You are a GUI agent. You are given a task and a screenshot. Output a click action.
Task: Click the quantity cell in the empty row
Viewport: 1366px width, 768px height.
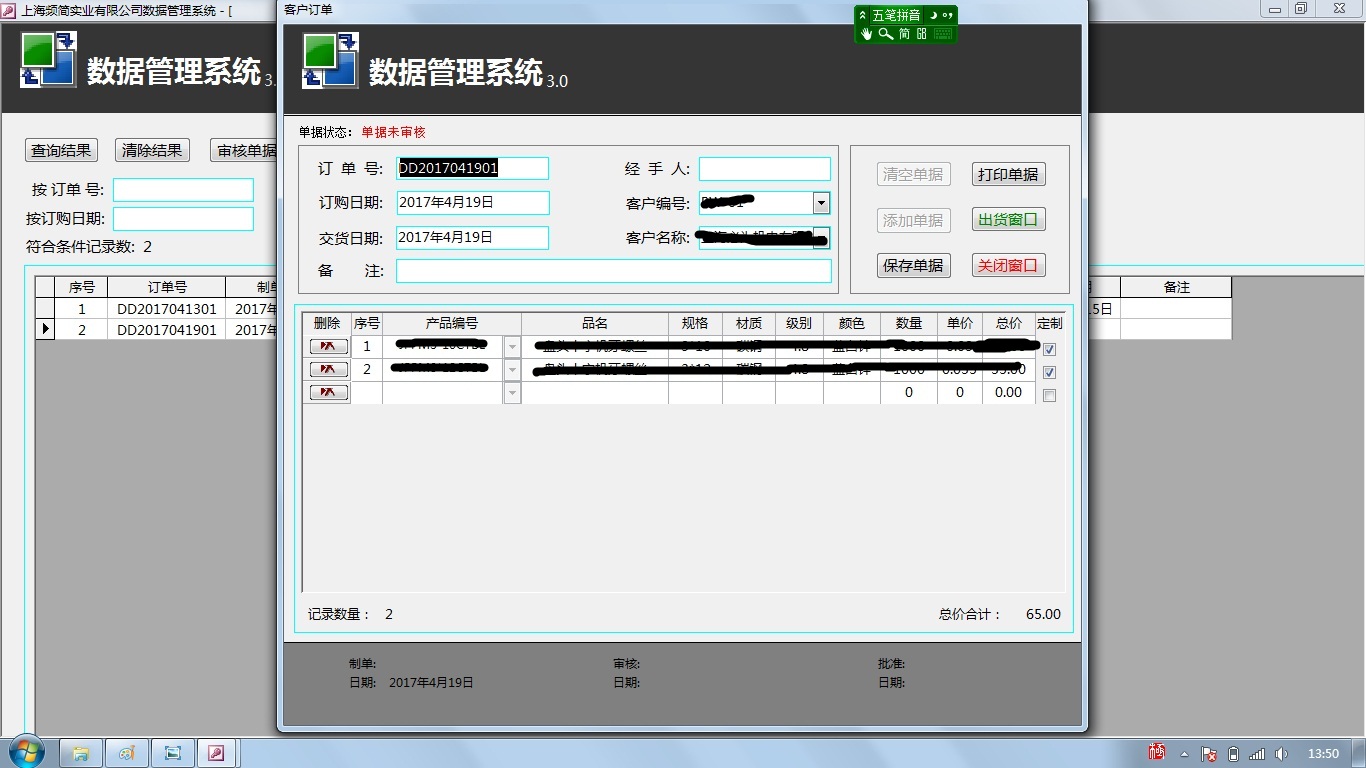(909, 393)
